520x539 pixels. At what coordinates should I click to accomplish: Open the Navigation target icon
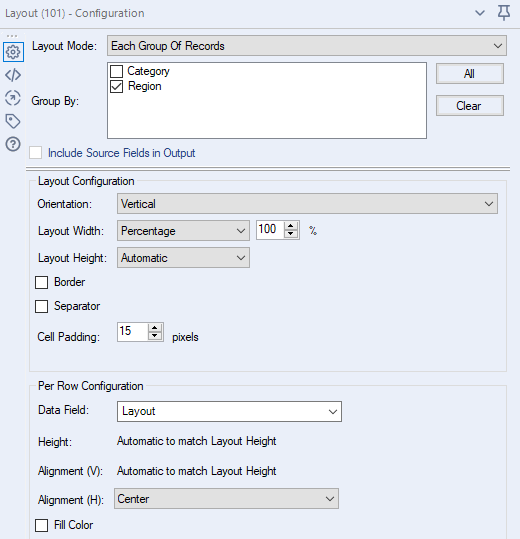point(13,98)
